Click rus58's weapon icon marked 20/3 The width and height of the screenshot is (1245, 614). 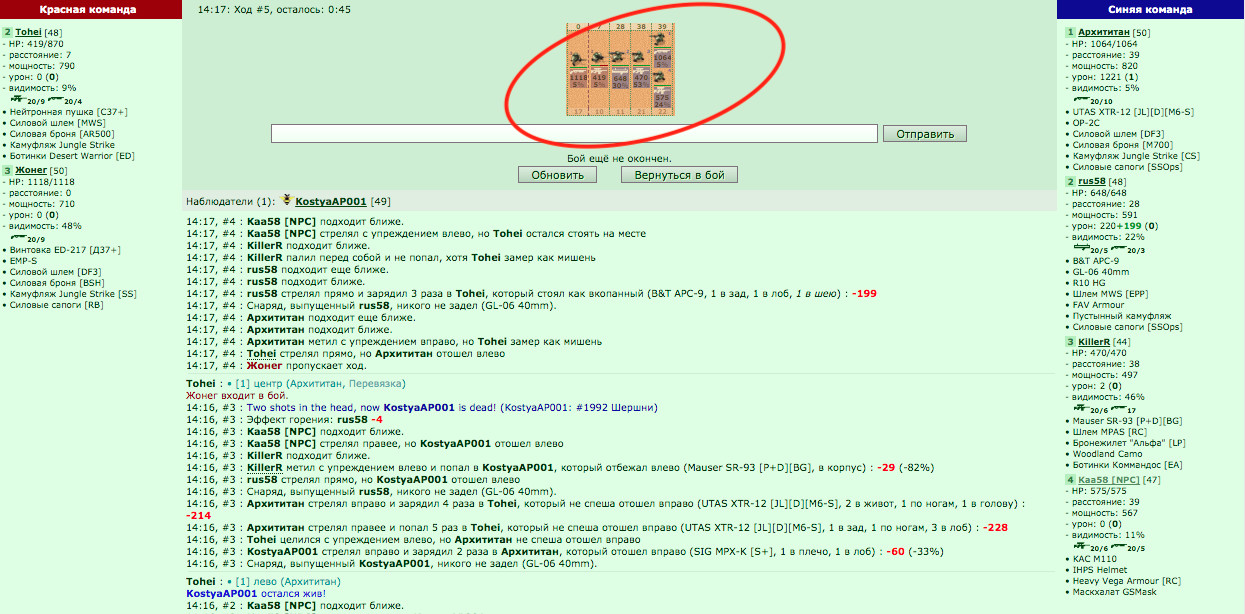click(1119, 248)
